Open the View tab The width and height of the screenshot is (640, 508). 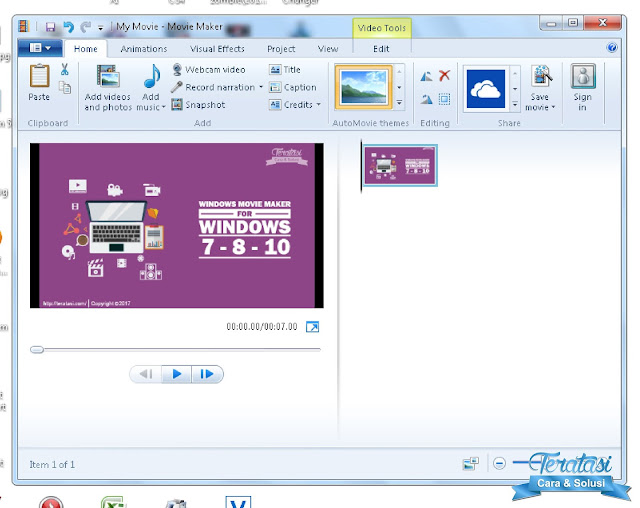click(328, 49)
